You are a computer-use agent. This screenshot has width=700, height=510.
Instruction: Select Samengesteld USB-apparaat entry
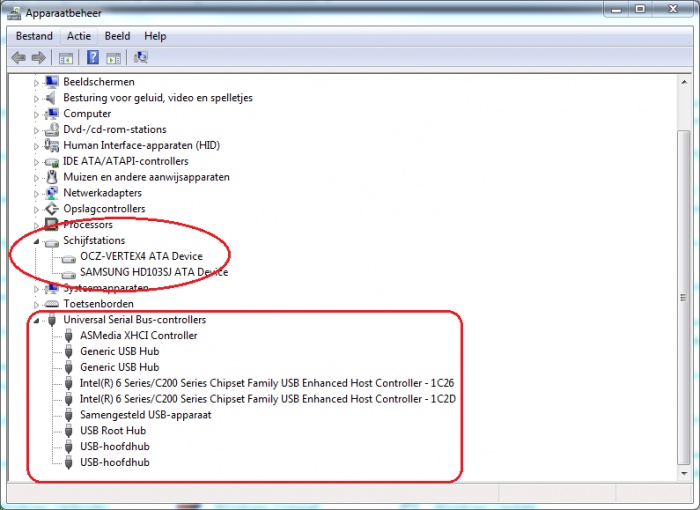pyautogui.click(x=146, y=415)
